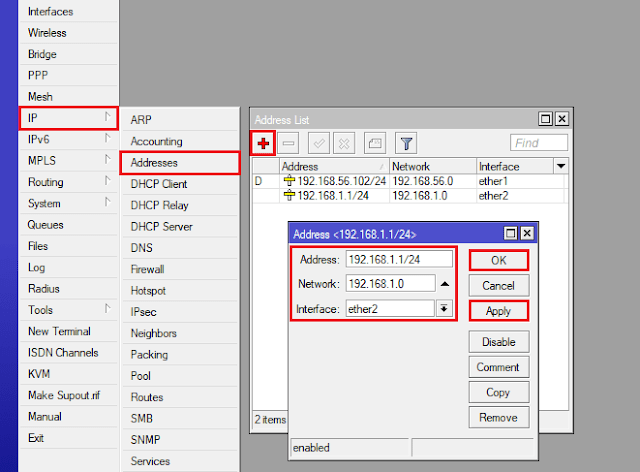Open the Wireless menu
The width and height of the screenshot is (640, 472).
69,33
